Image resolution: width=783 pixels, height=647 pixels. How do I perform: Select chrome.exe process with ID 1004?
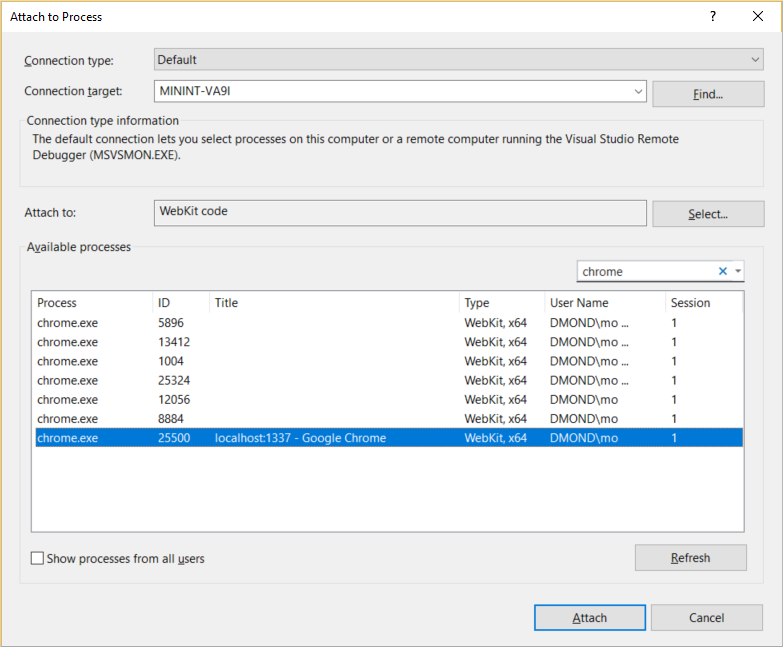click(389, 361)
